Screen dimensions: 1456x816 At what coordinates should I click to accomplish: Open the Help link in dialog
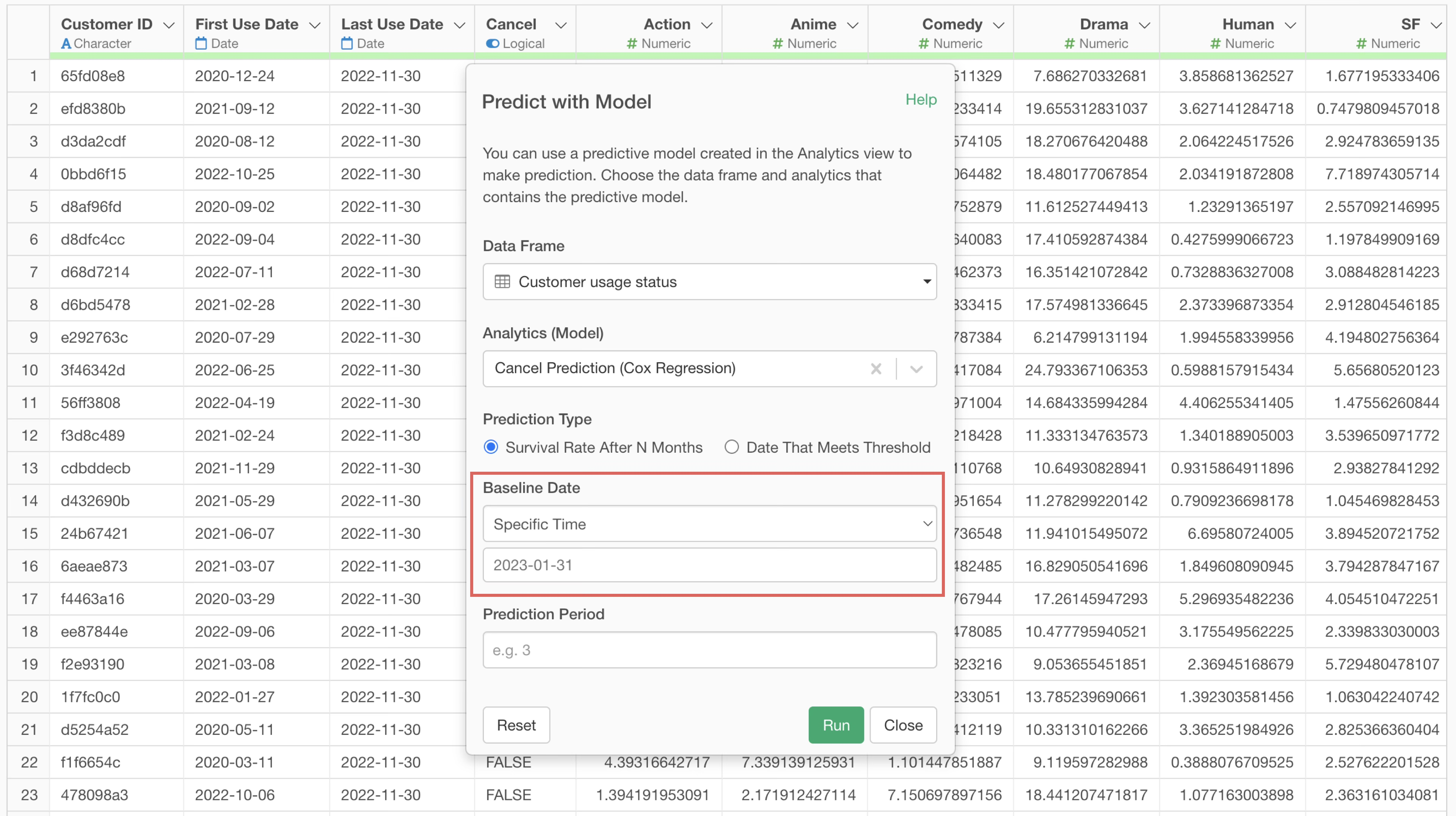pyautogui.click(x=920, y=99)
